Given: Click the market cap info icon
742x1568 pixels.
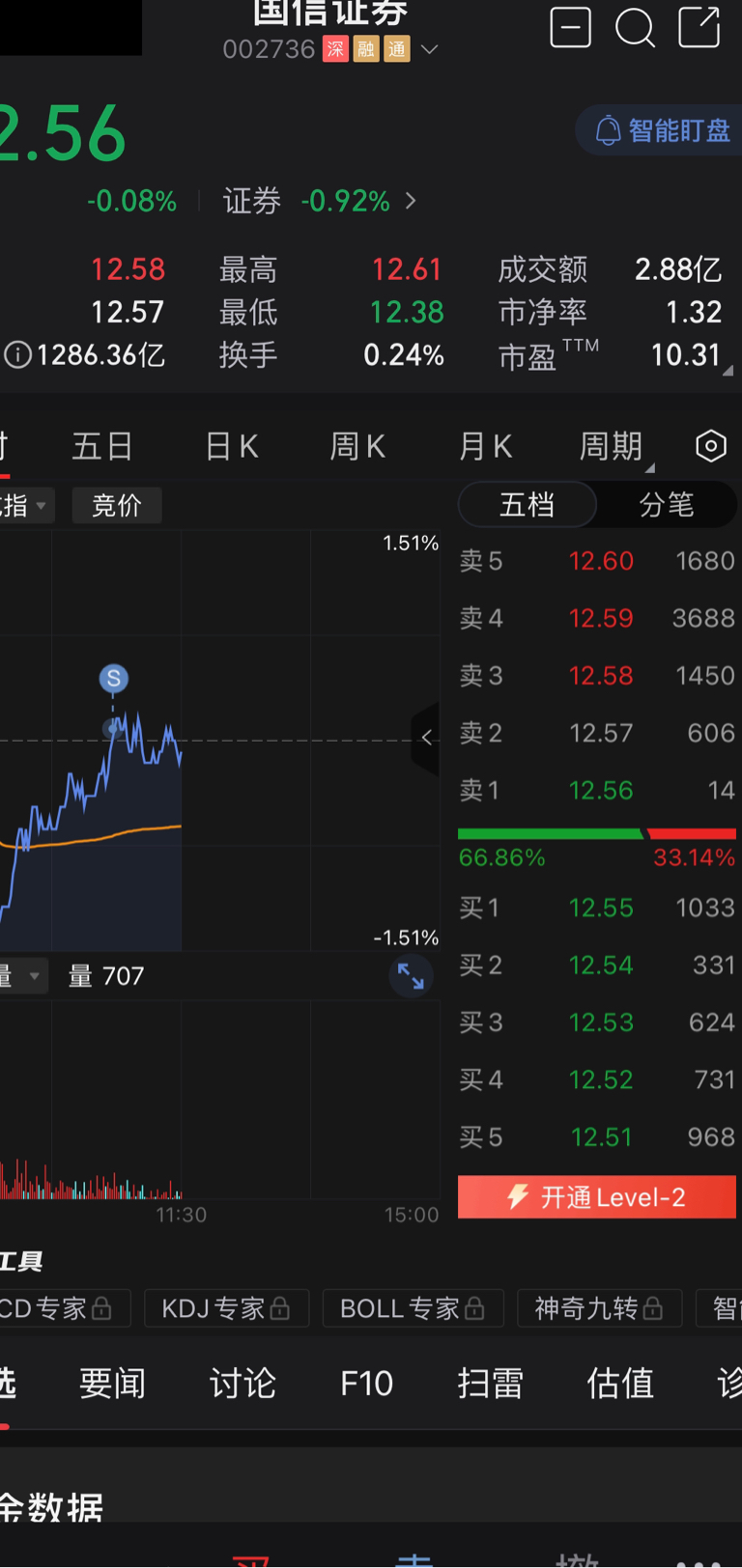Looking at the screenshot, I should pos(16,355).
